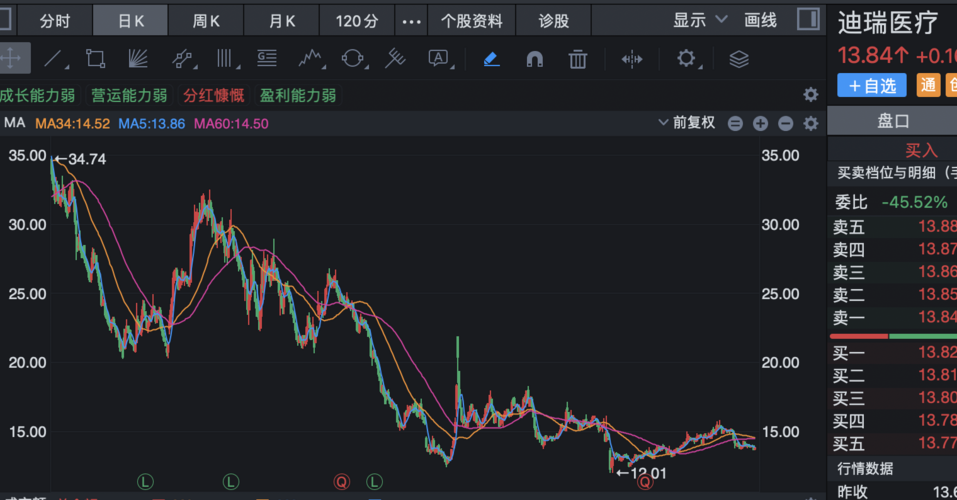Click the 34.74 high price marker
957x500 pixels.
click(x=86, y=159)
